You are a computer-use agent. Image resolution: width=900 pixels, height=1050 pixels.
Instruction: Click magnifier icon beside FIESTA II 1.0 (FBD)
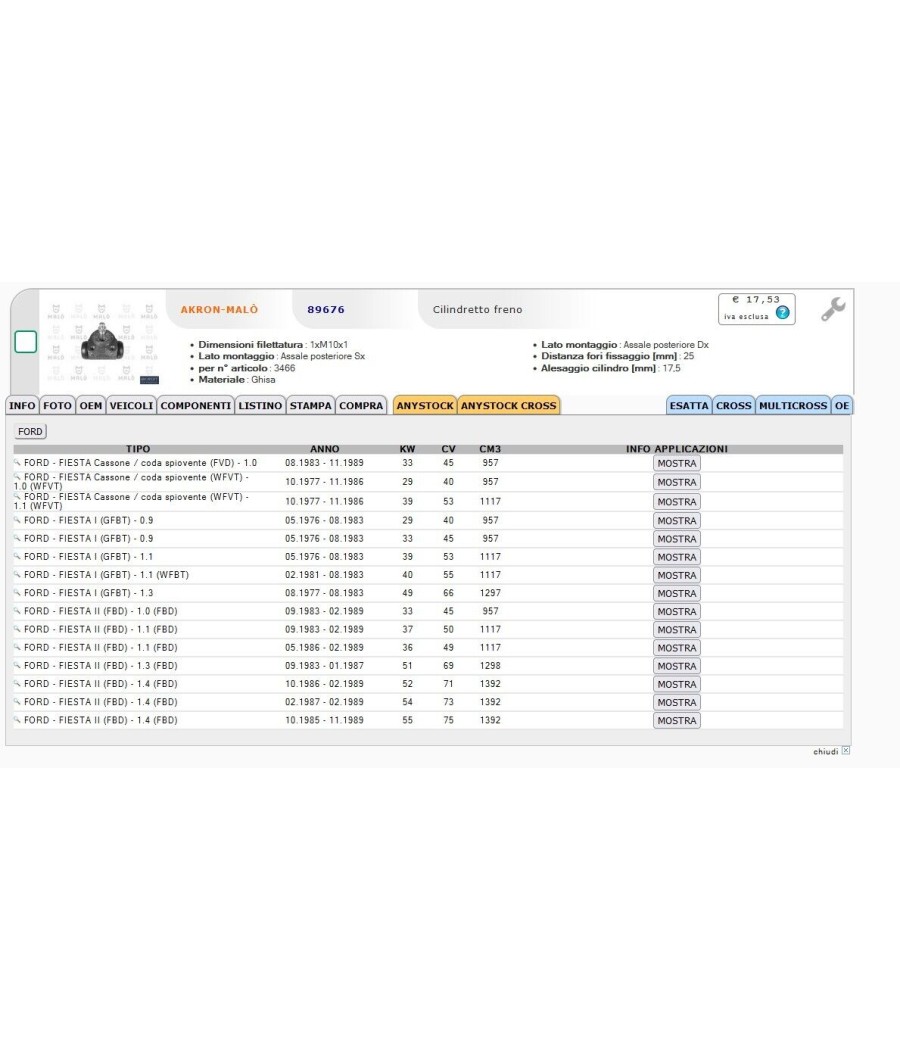tap(17, 611)
